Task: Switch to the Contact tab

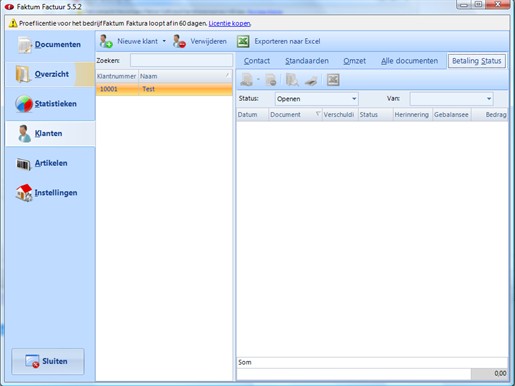Action: pyautogui.click(x=257, y=61)
